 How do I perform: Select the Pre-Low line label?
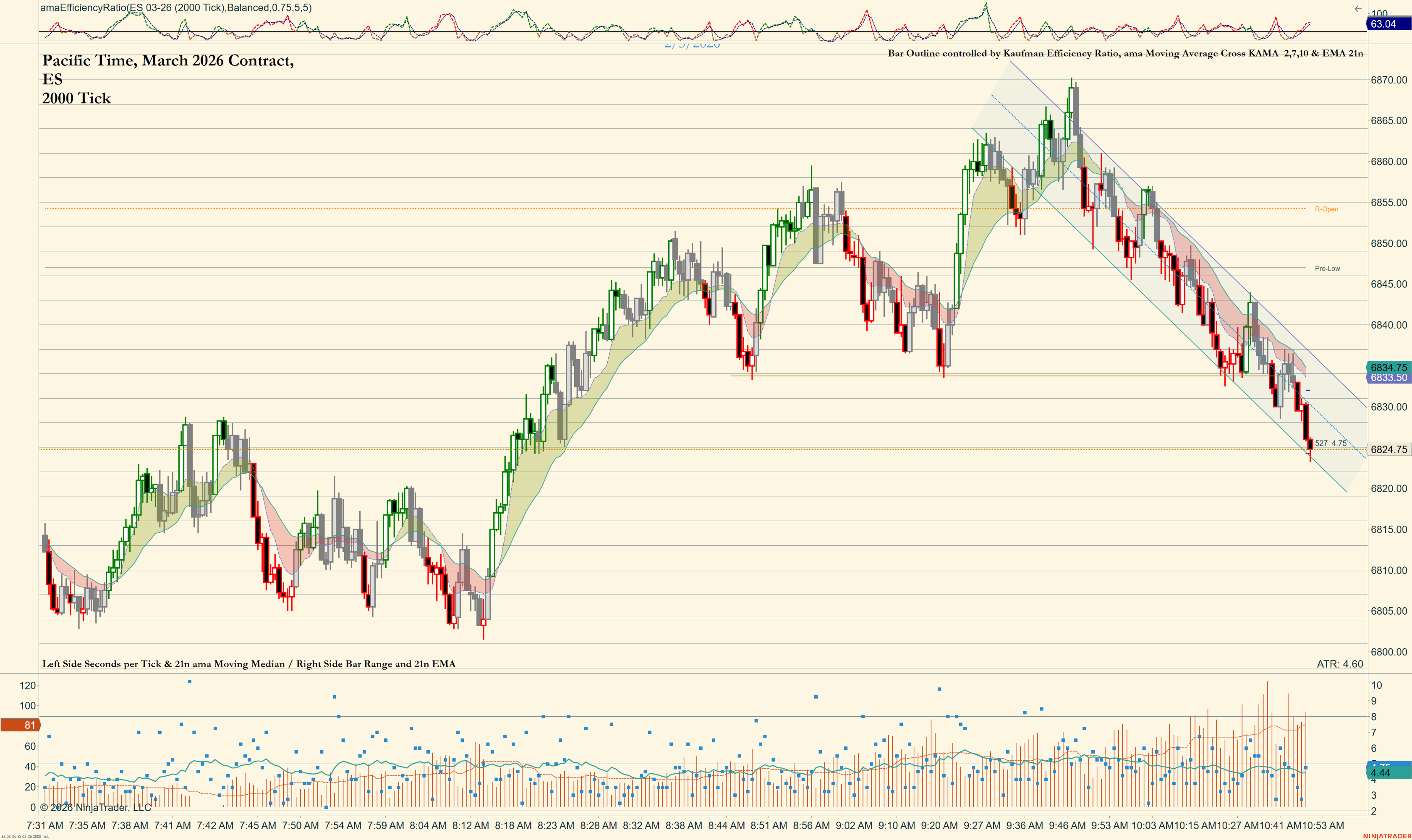(1327, 268)
